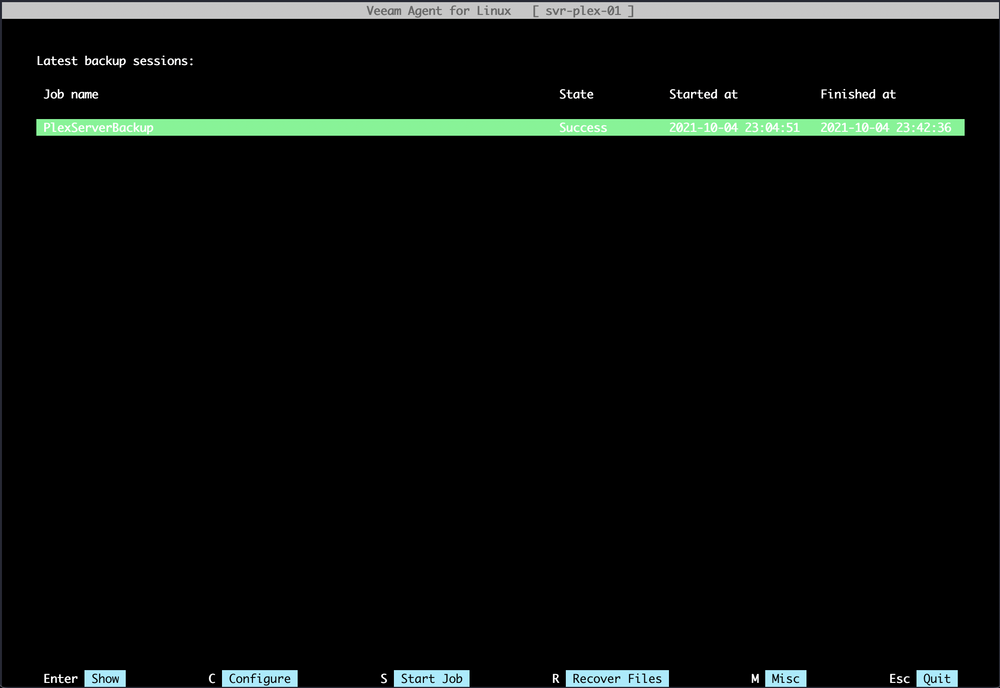Click the start time 2021-10-04 23:04:51
The width and height of the screenshot is (1000, 688).
coord(734,128)
